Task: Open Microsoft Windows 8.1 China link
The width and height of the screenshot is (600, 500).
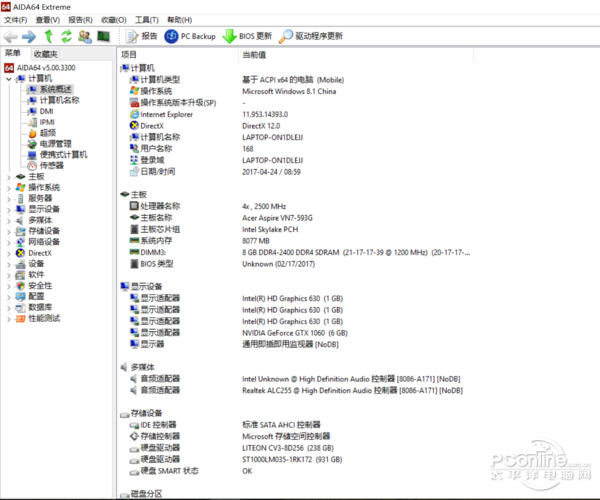Action: [289, 91]
